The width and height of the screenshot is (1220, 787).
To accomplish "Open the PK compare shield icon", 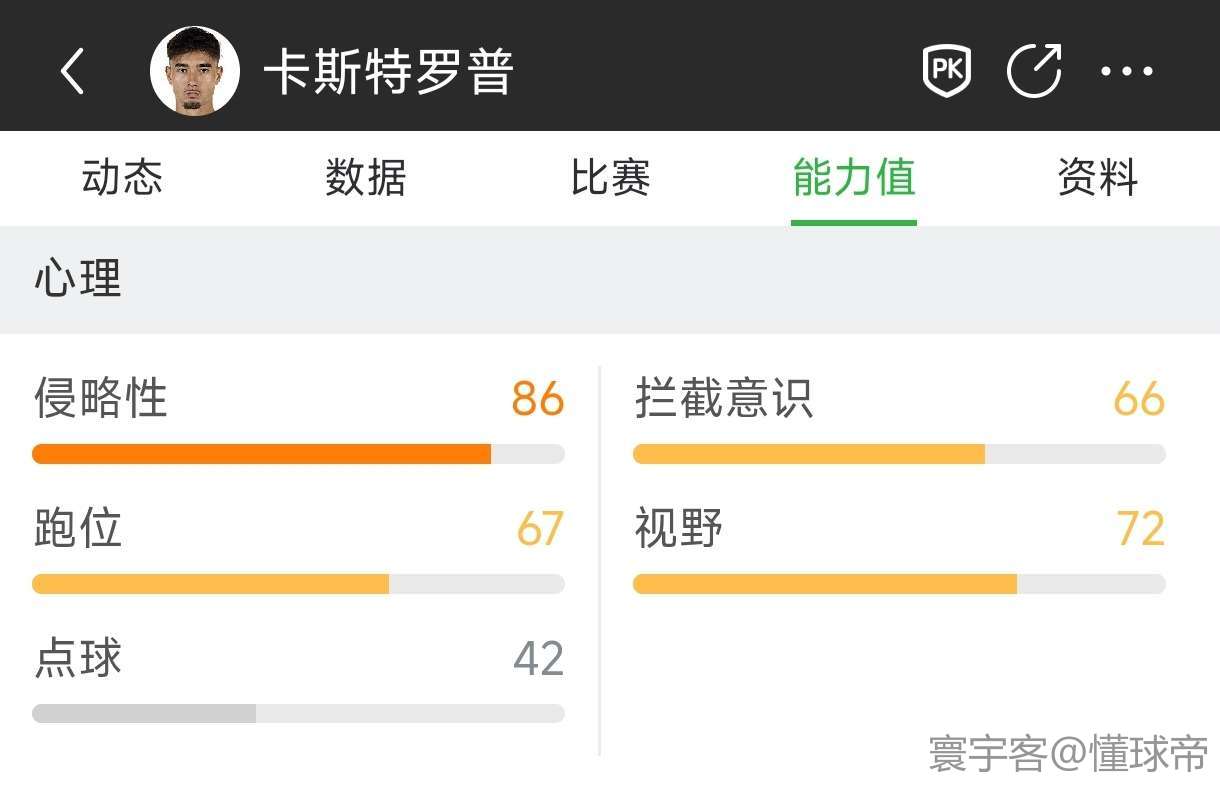I will [946, 71].
